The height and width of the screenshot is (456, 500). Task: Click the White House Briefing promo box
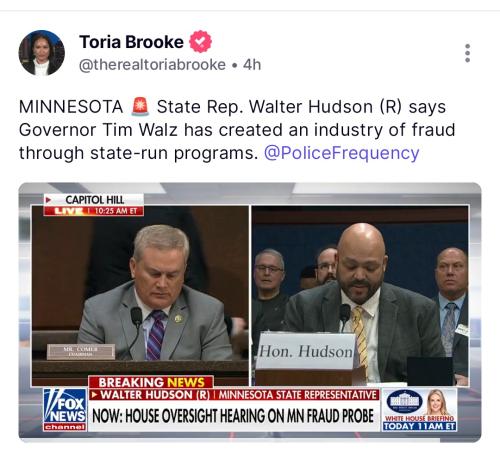click(419, 410)
